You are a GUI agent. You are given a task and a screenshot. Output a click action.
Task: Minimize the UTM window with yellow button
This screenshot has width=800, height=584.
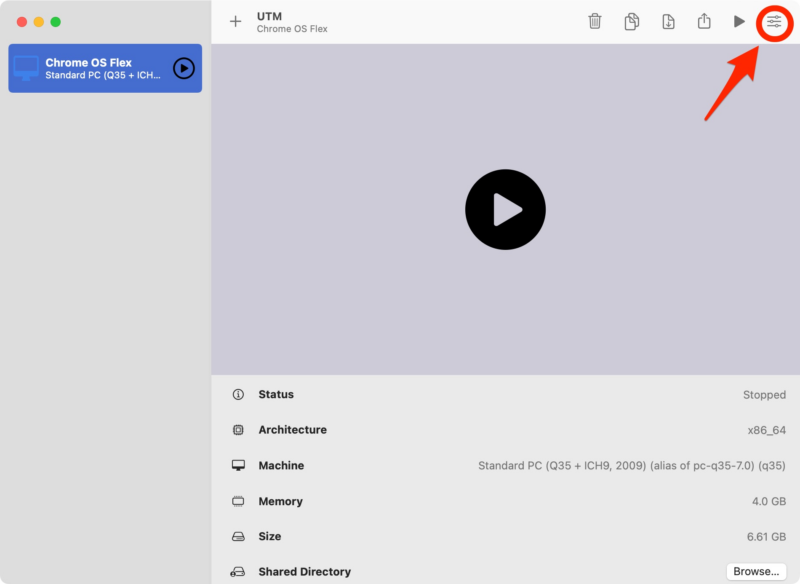(39, 22)
